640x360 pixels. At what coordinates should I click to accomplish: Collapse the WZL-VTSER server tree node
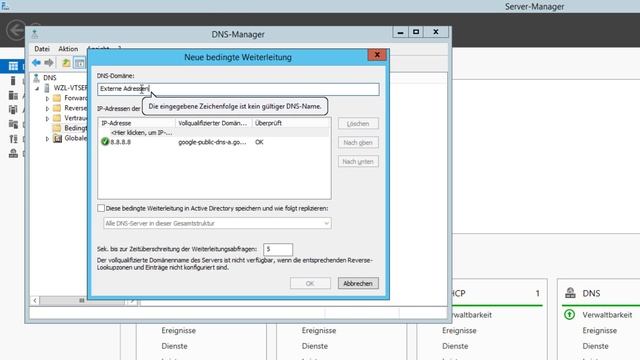(37, 88)
